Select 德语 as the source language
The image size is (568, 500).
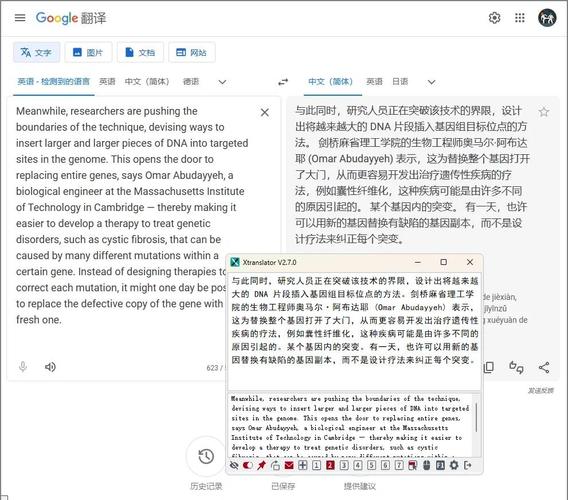pos(191,82)
